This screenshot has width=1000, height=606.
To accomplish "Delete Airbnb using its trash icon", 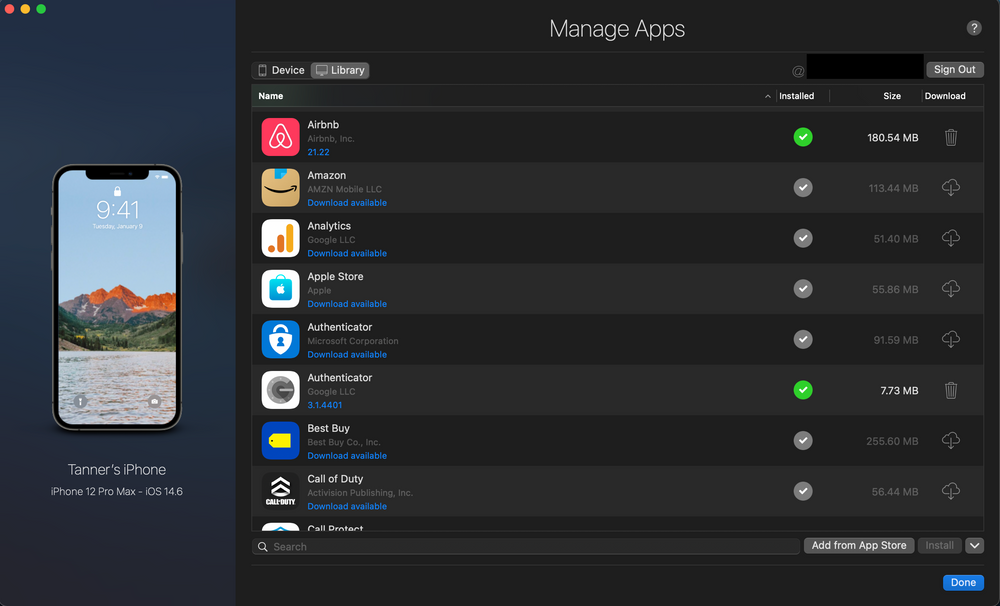I will [x=951, y=137].
